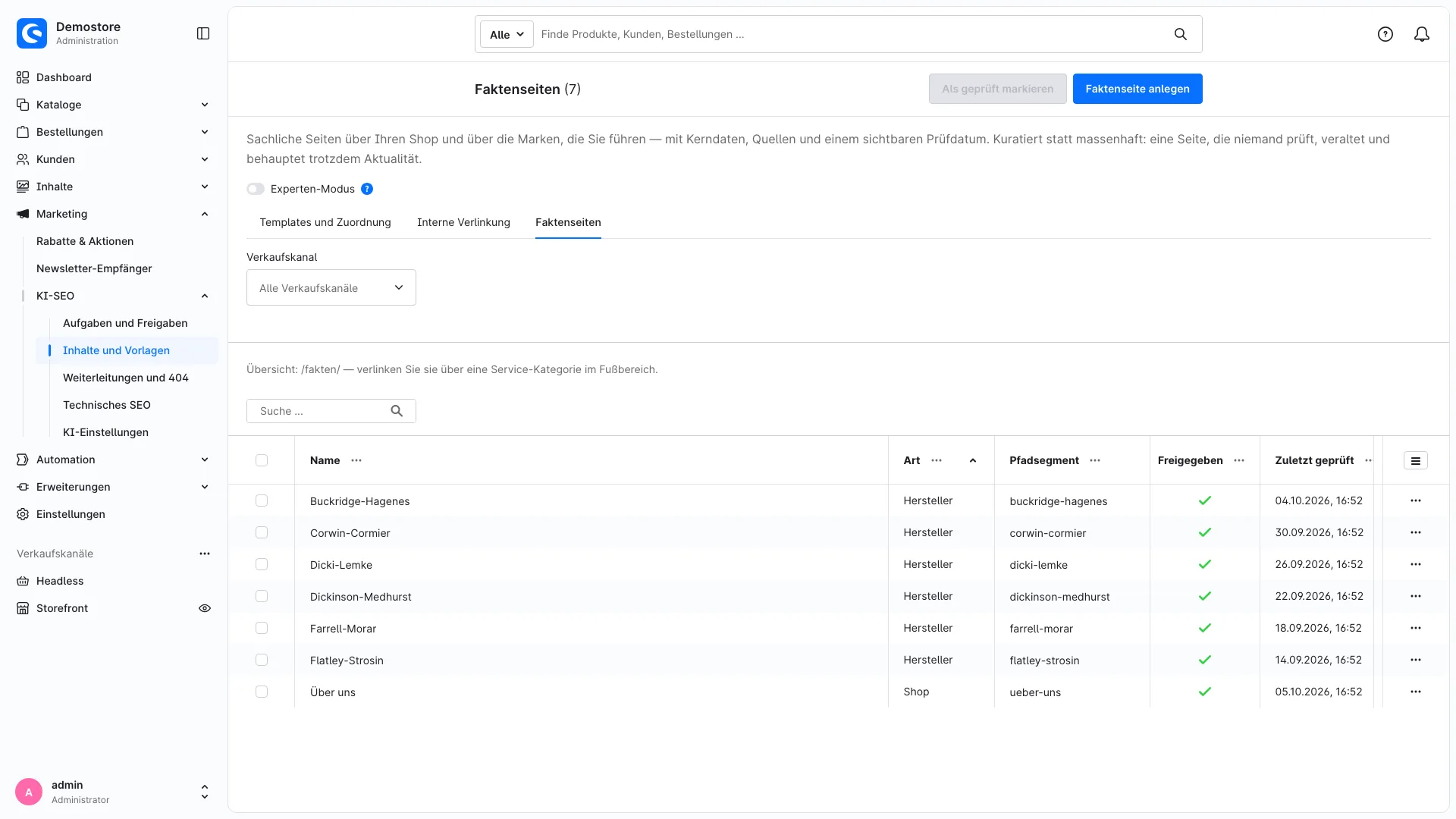The height and width of the screenshot is (819, 1456).
Task: Toggle the Storefront eye icon
Action: tap(205, 608)
